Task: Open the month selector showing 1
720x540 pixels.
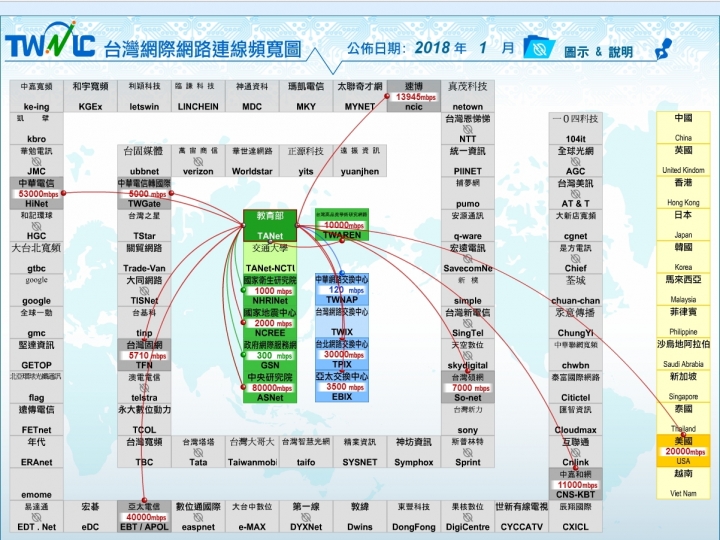Action: coord(483,48)
